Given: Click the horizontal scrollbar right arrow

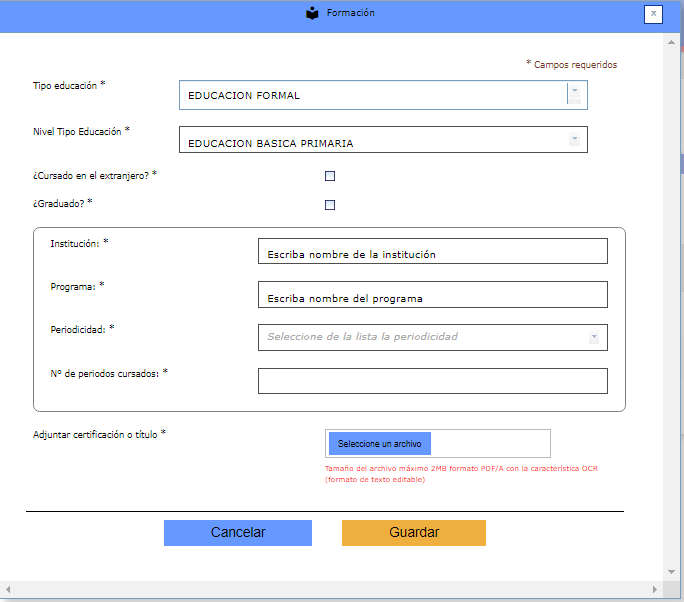Looking at the screenshot, I should point(655,587).
